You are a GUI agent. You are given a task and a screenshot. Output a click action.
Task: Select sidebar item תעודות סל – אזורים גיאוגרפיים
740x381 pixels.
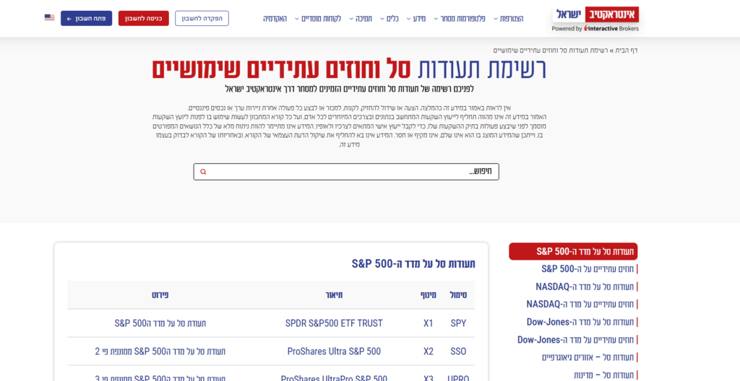[589, 357]
